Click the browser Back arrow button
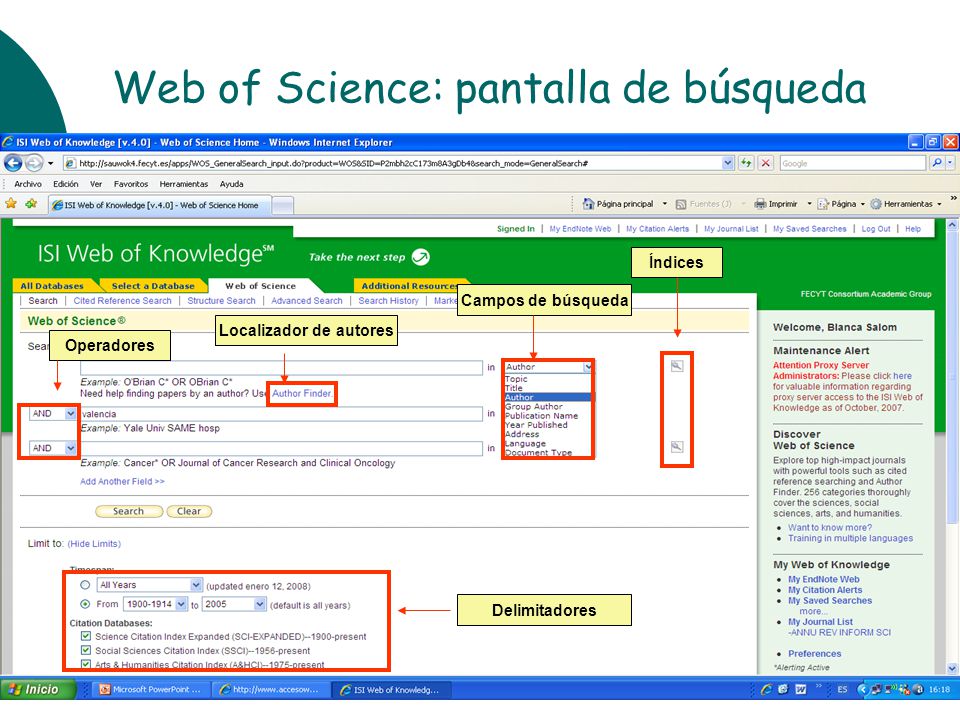The width and height of the screenshot is (960, 720). tap(13, 163)
